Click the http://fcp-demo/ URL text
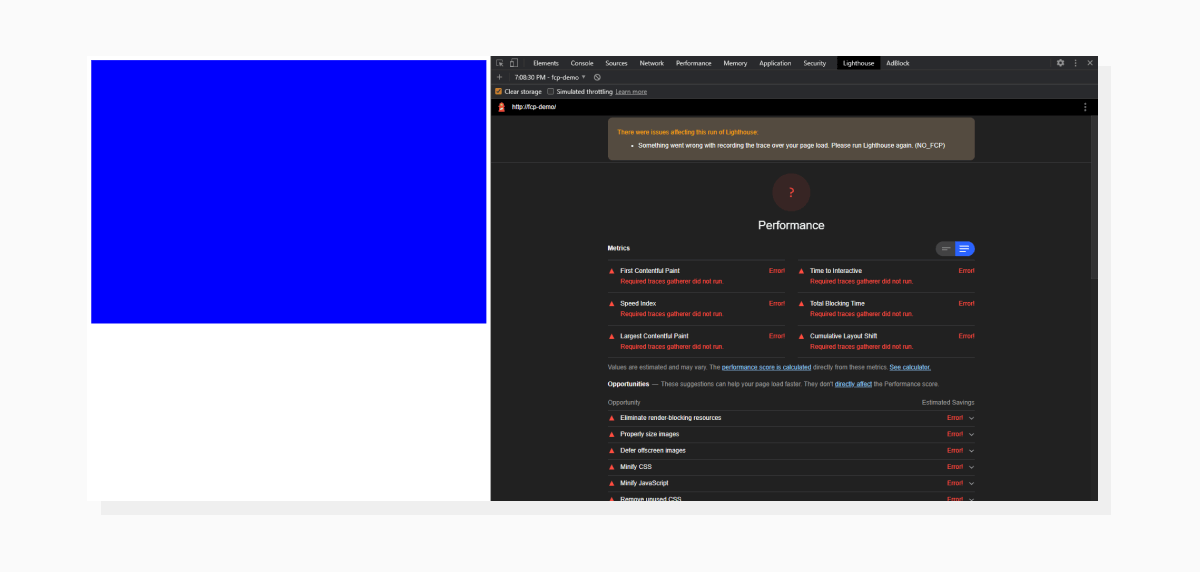The image size is (1200, 572). [533, 107]
